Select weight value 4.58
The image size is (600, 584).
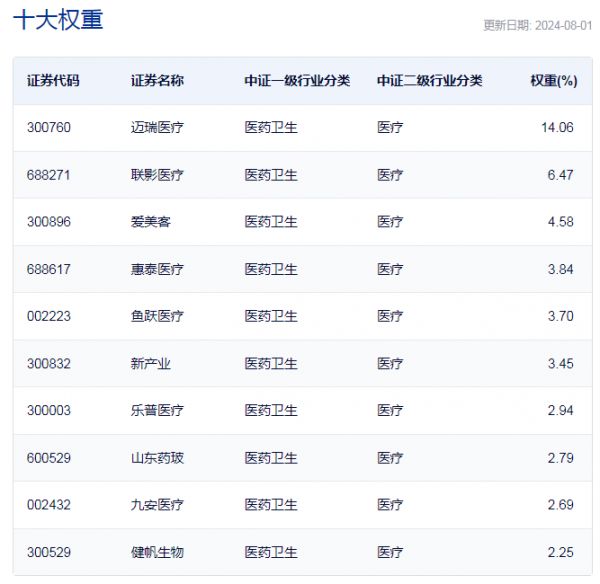[x=560, y=222]
